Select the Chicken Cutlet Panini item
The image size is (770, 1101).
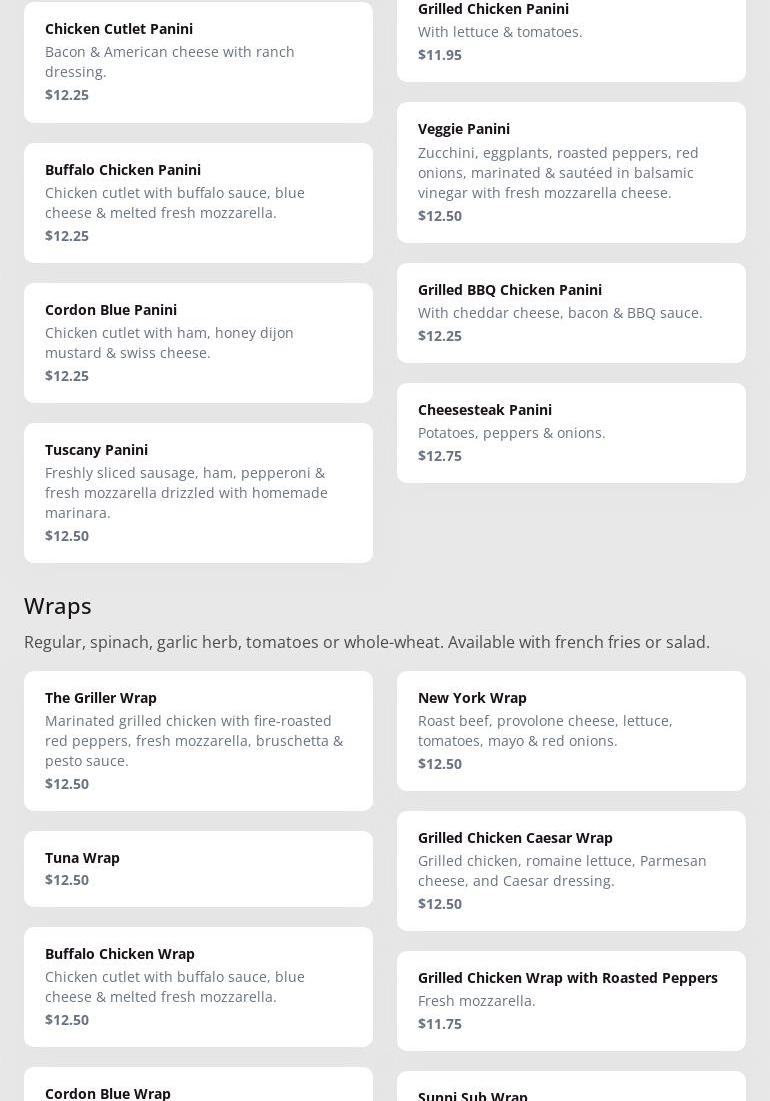[x=198, y=62]
